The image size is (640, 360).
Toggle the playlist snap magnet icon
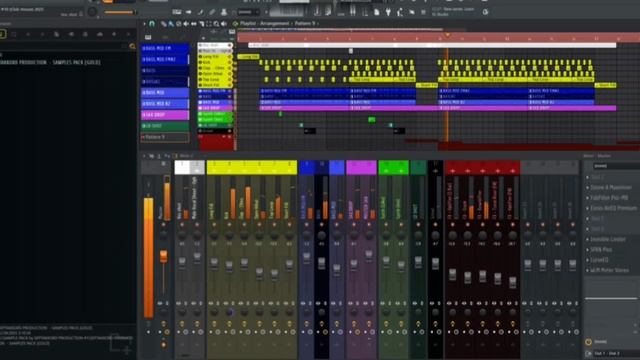point(152,24)
